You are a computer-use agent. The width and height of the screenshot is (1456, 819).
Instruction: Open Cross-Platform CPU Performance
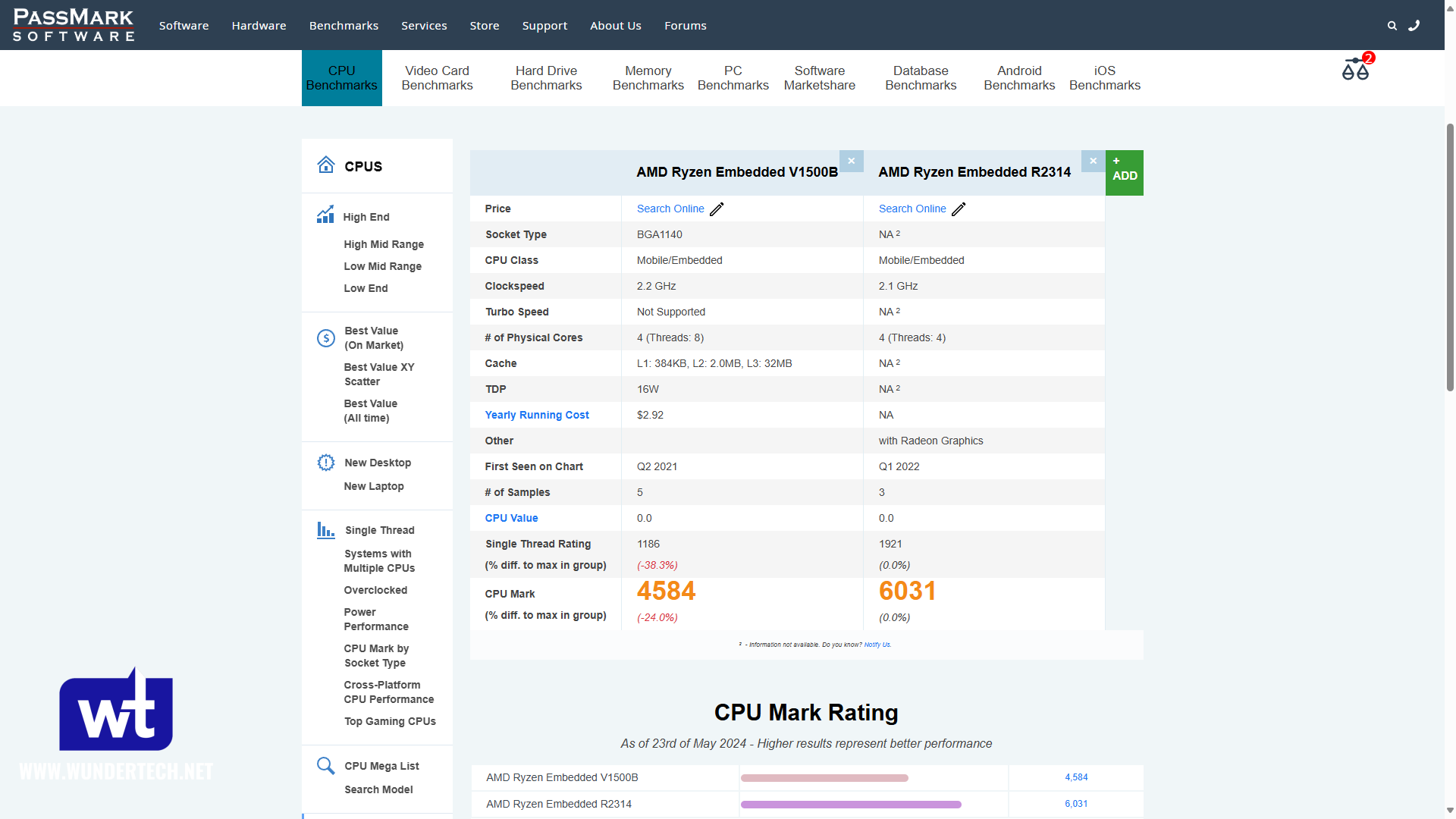[389, 692]
